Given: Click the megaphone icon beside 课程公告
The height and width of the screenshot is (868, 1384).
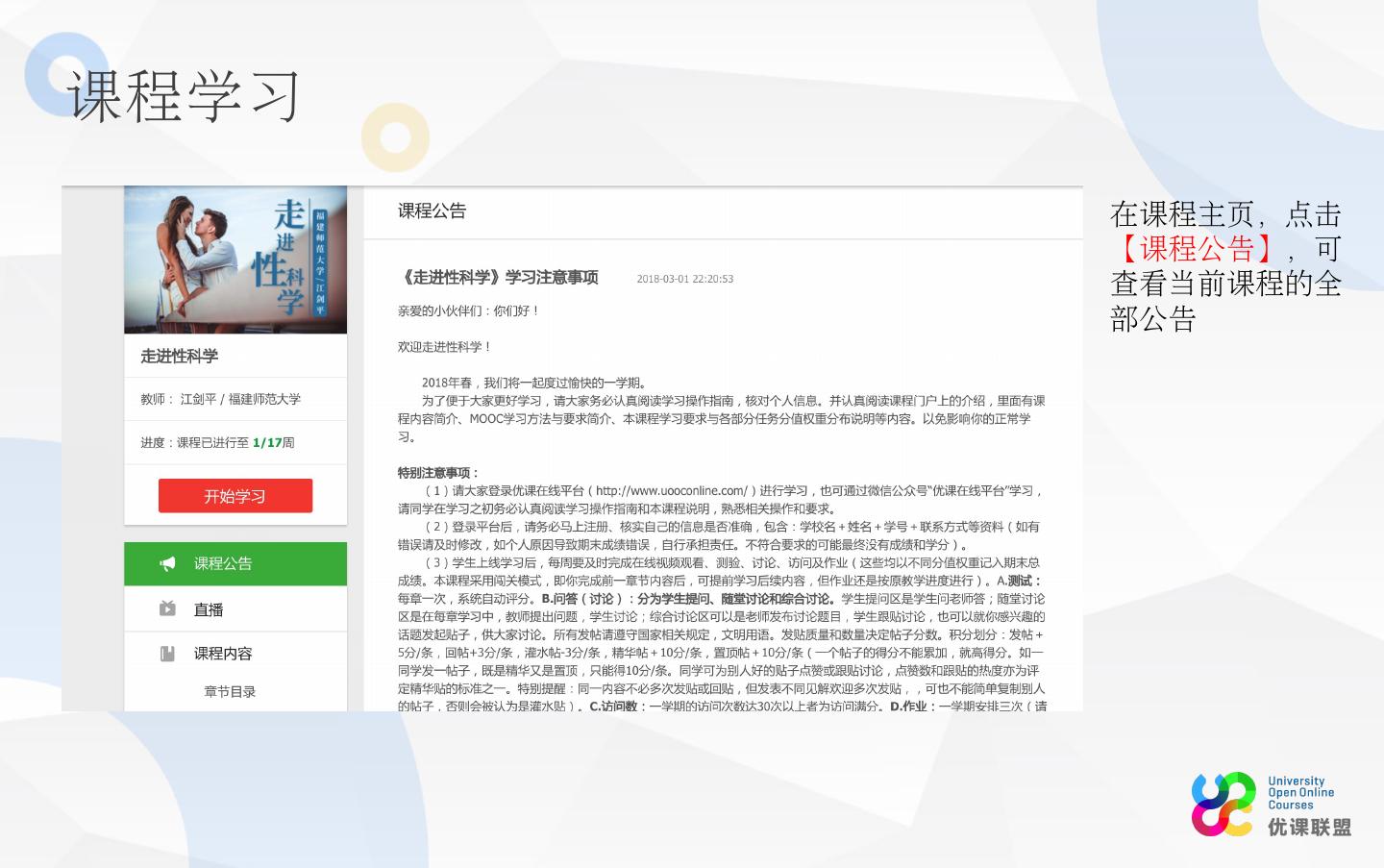Looking at the screenshot, I should coord(167,563).
